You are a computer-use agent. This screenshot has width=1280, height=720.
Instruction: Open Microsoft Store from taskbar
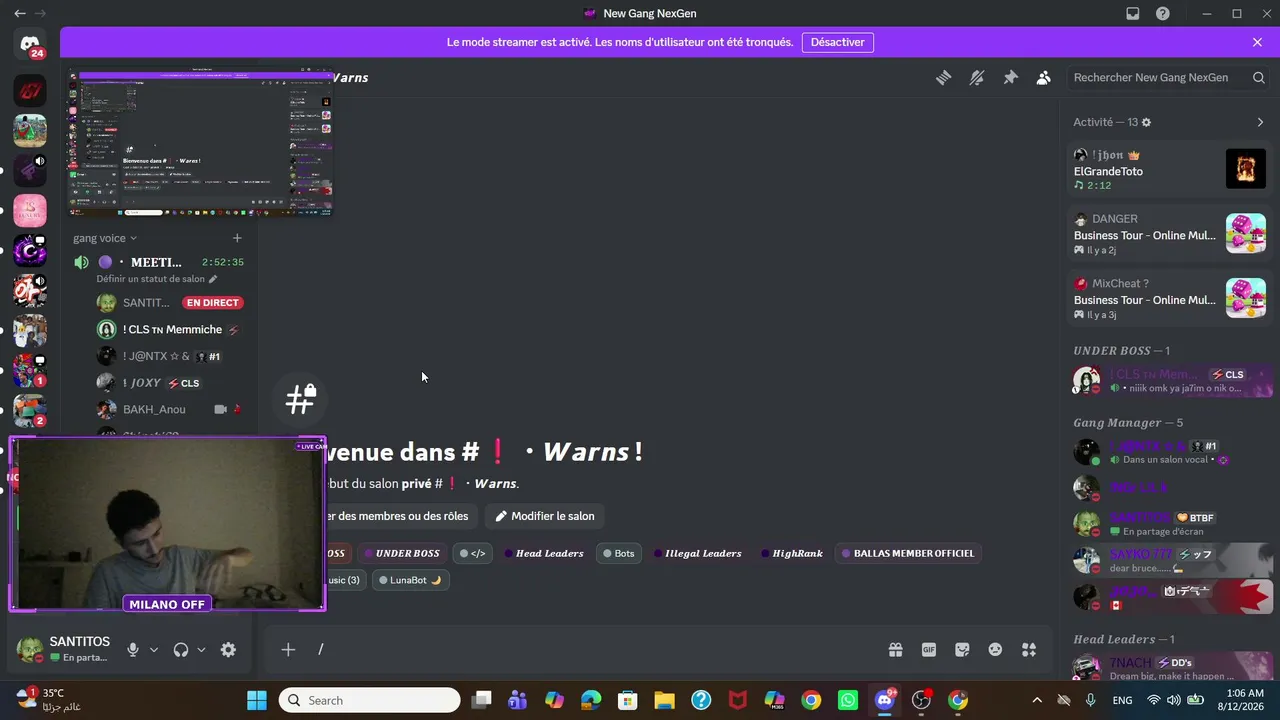point(627,700)
